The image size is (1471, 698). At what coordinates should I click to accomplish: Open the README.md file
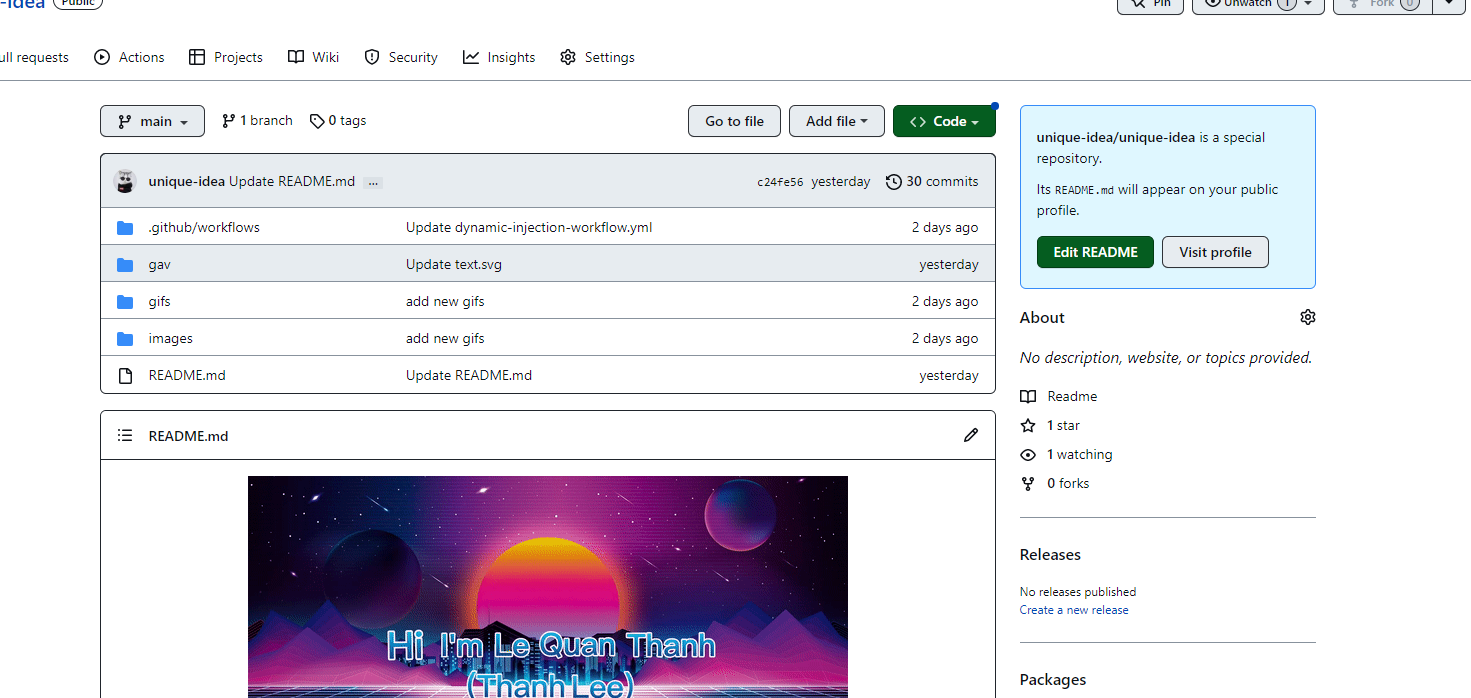187,375
